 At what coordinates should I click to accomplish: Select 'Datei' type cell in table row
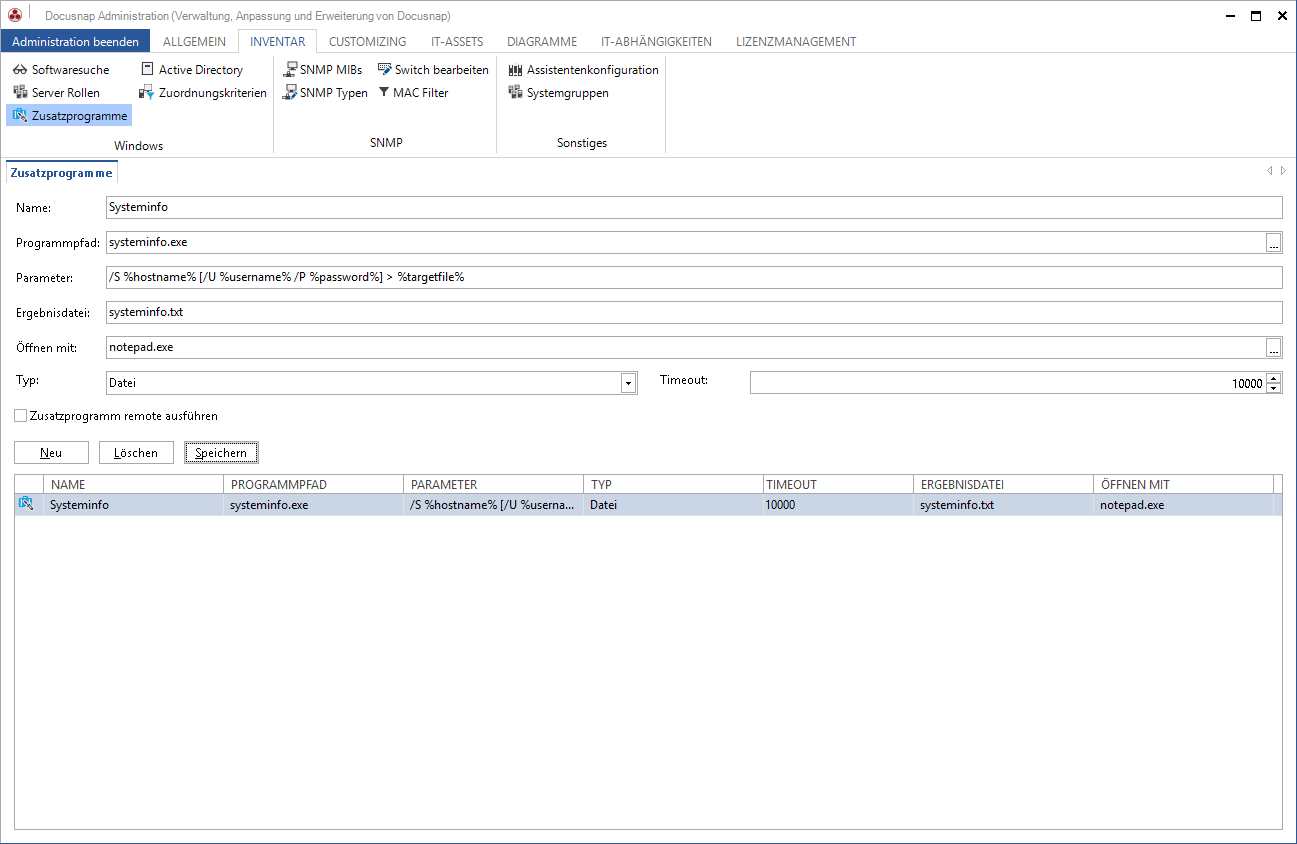[x=673, y=505]
